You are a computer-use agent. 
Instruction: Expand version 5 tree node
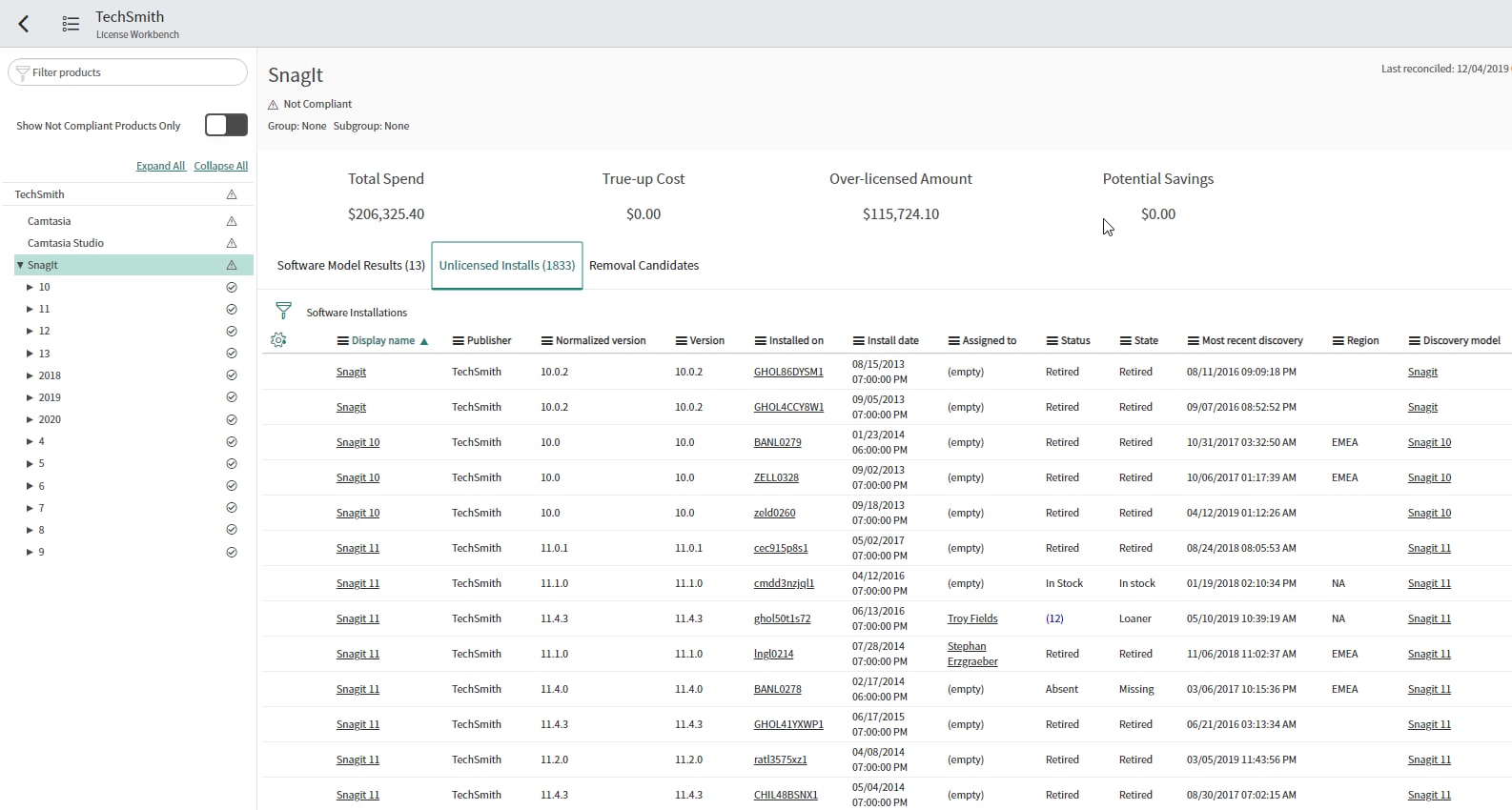[30, 463]
